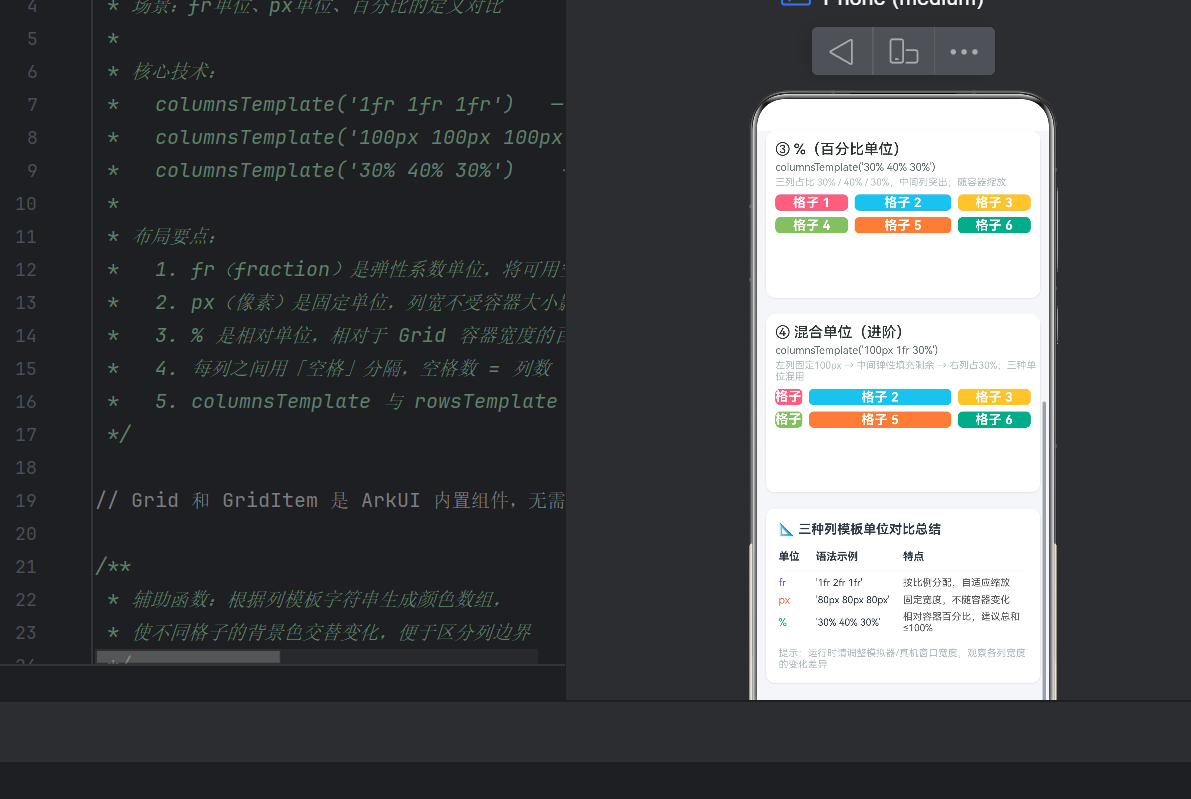This screenshot has width=1191, height=799.
Task: Click code columnsTemplate('30% 40% 30%') on line 9
Action: click(x=334, y=170)
